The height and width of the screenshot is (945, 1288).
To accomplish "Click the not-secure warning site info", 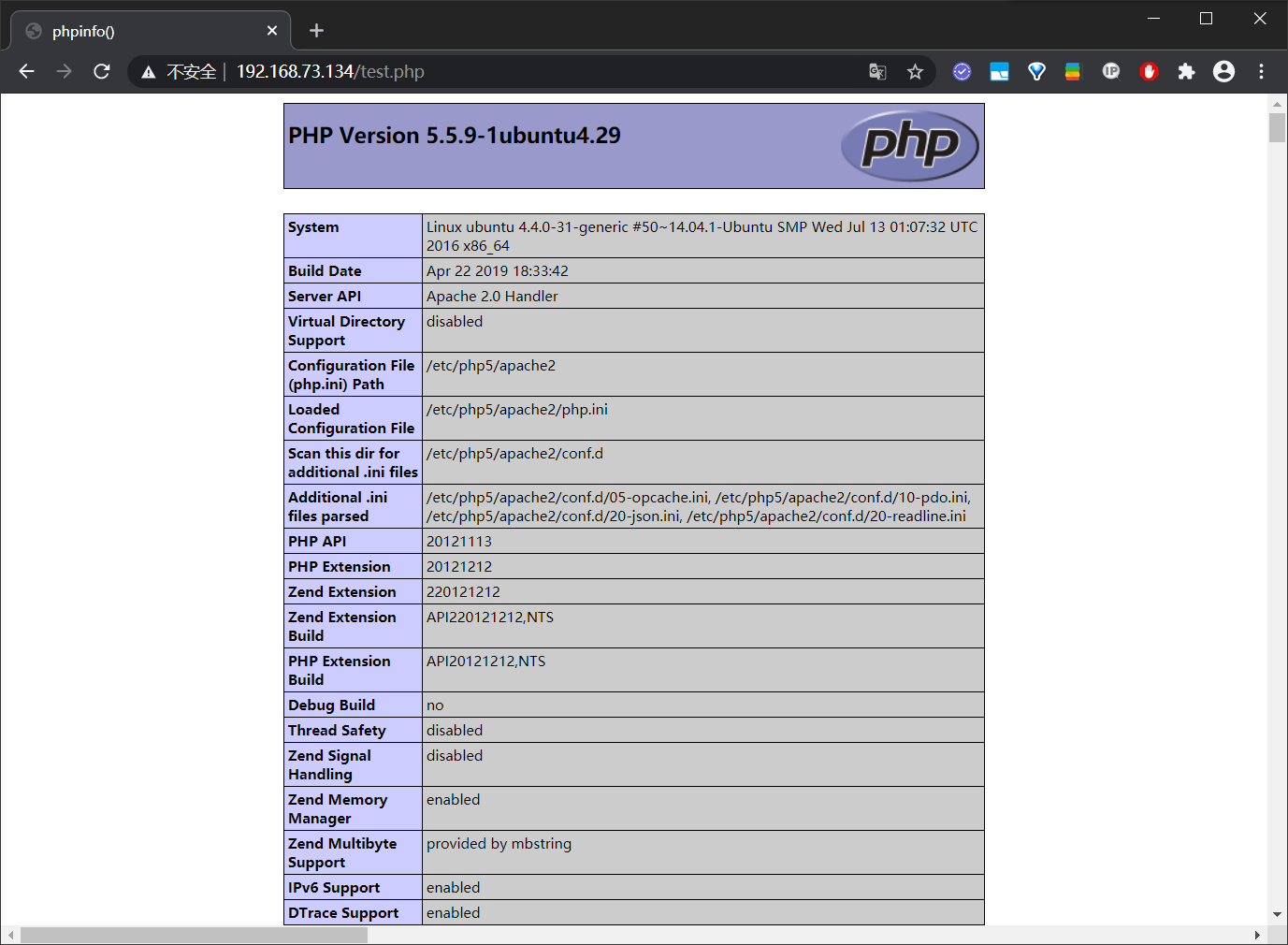I will point(180,71).
